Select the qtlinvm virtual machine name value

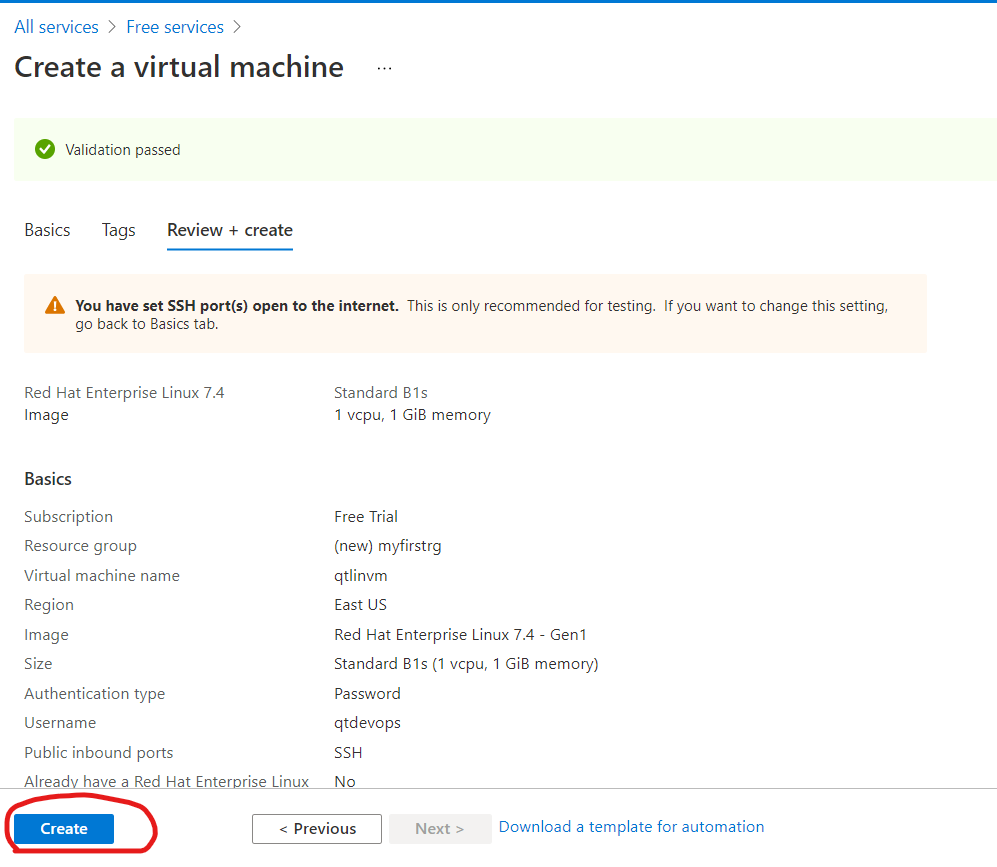point(361,576)
